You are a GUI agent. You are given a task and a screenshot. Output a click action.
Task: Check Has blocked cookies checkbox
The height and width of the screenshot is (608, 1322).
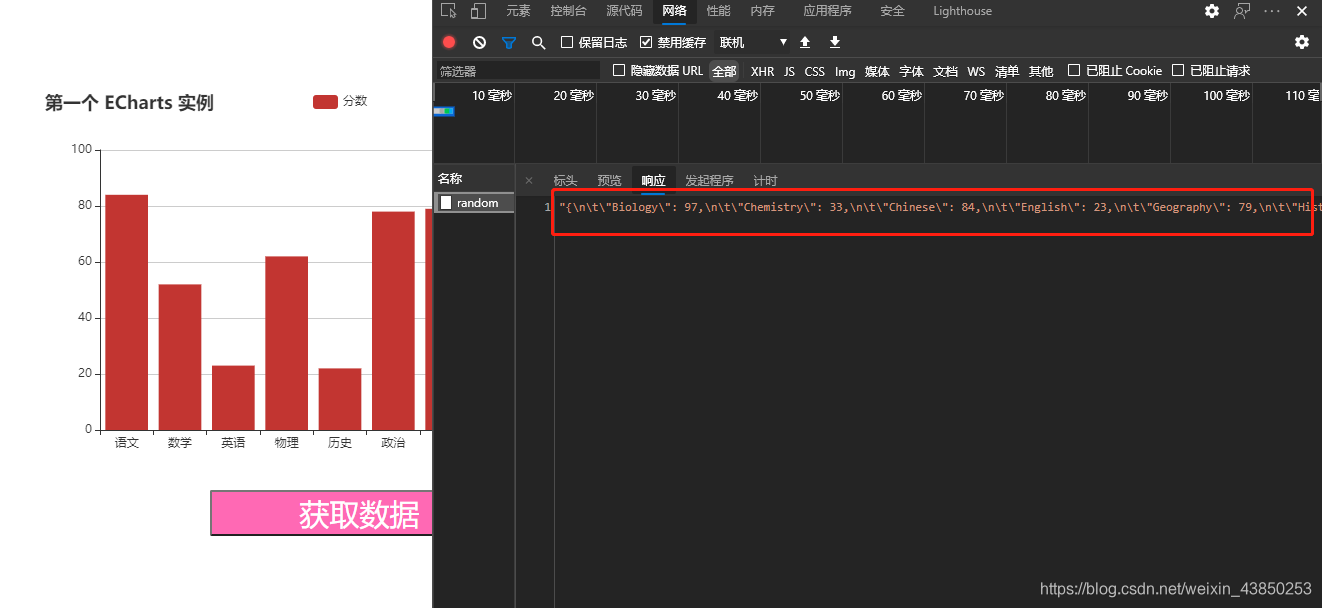point(1074,70)
